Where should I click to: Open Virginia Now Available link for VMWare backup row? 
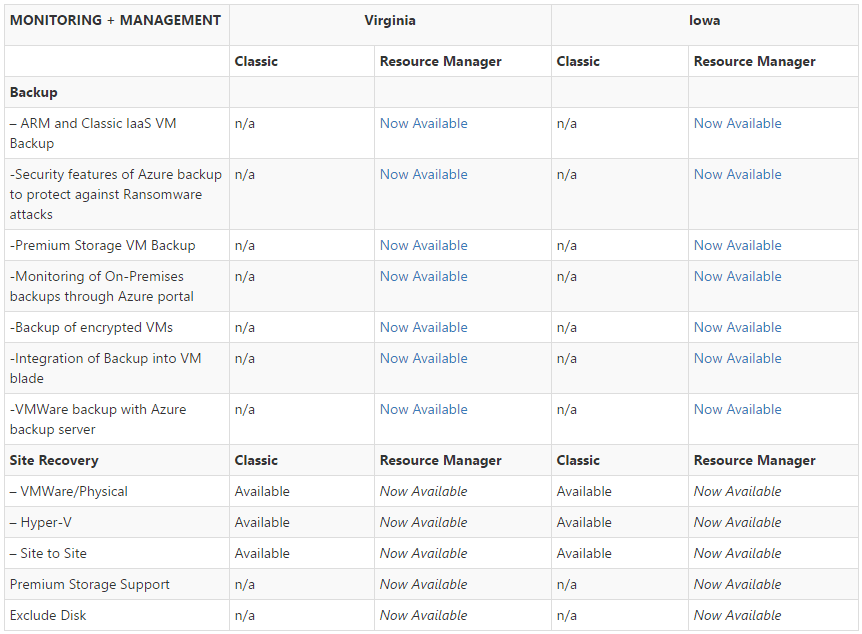tap(423, 409)
